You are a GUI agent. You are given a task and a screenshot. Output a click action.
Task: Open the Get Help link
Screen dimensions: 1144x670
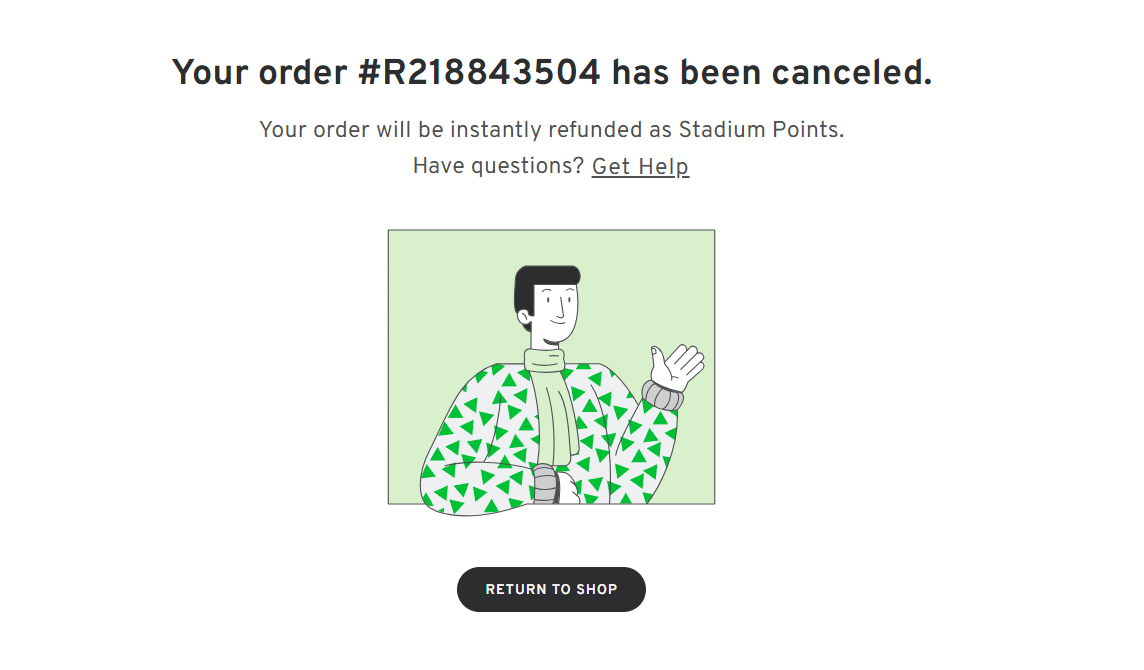click(x=640, y=166)
